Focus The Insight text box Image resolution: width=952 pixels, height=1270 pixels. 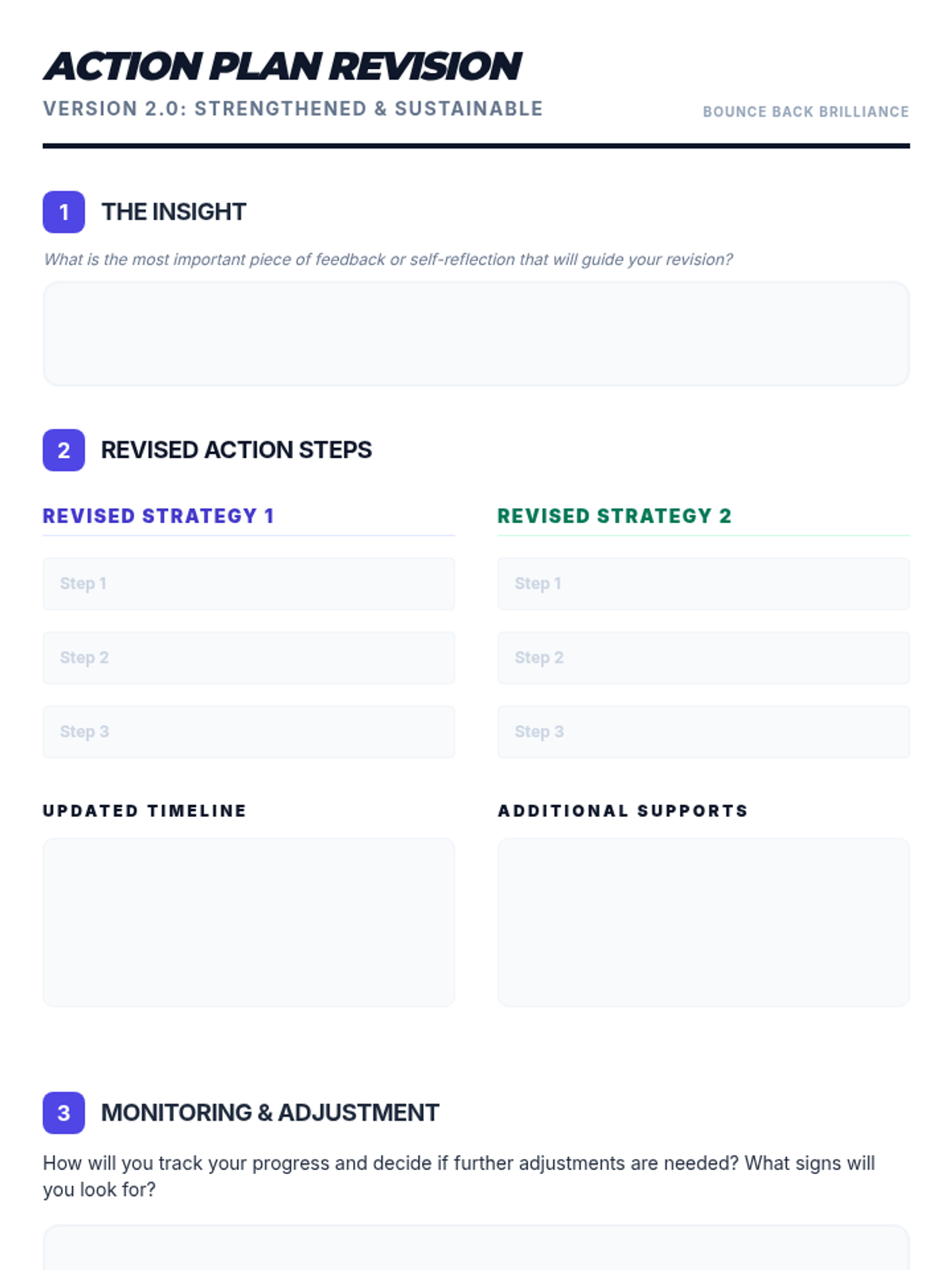coord(476,334)
